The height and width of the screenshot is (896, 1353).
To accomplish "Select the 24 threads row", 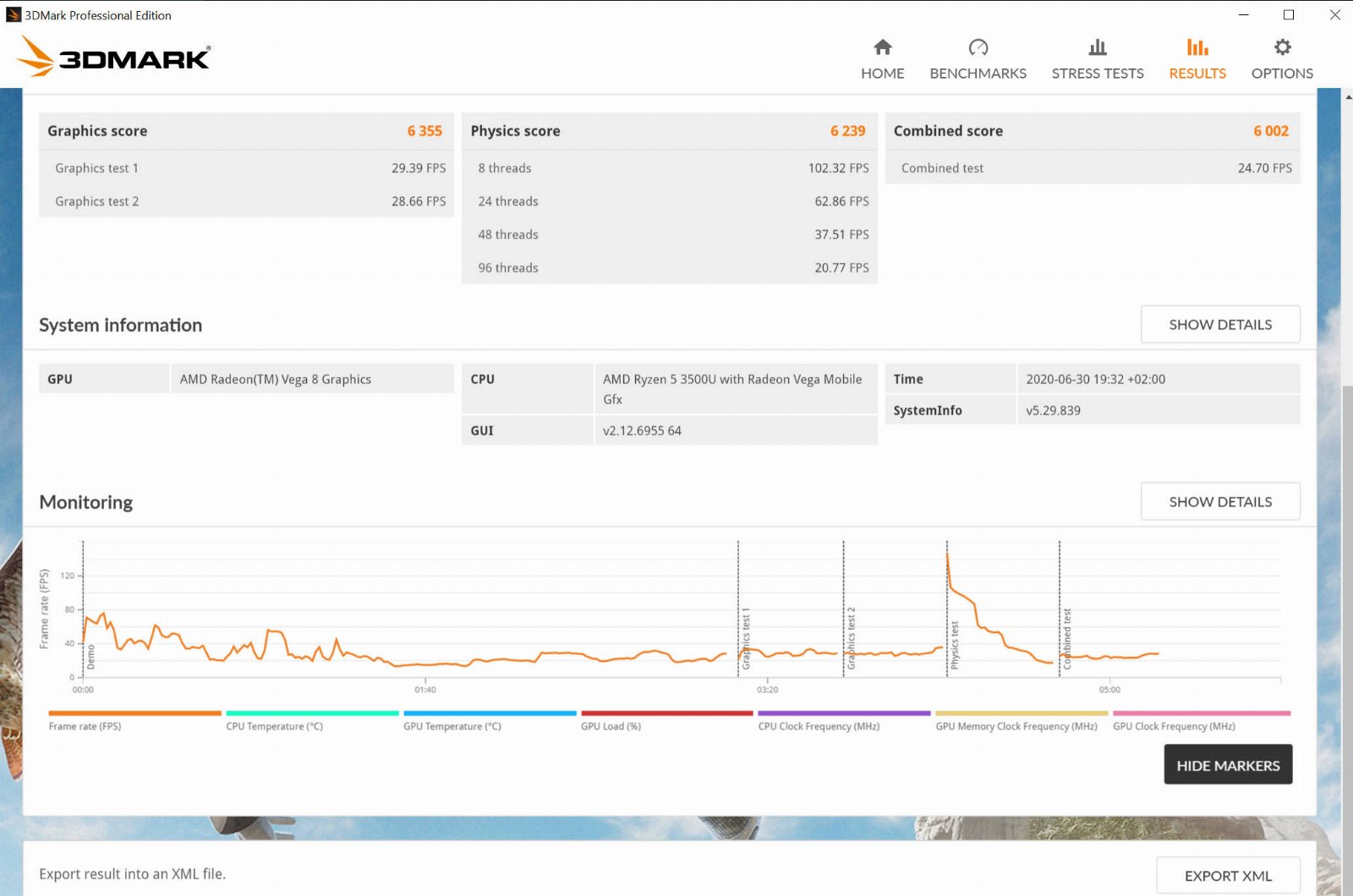I will (x=669, y=201).
